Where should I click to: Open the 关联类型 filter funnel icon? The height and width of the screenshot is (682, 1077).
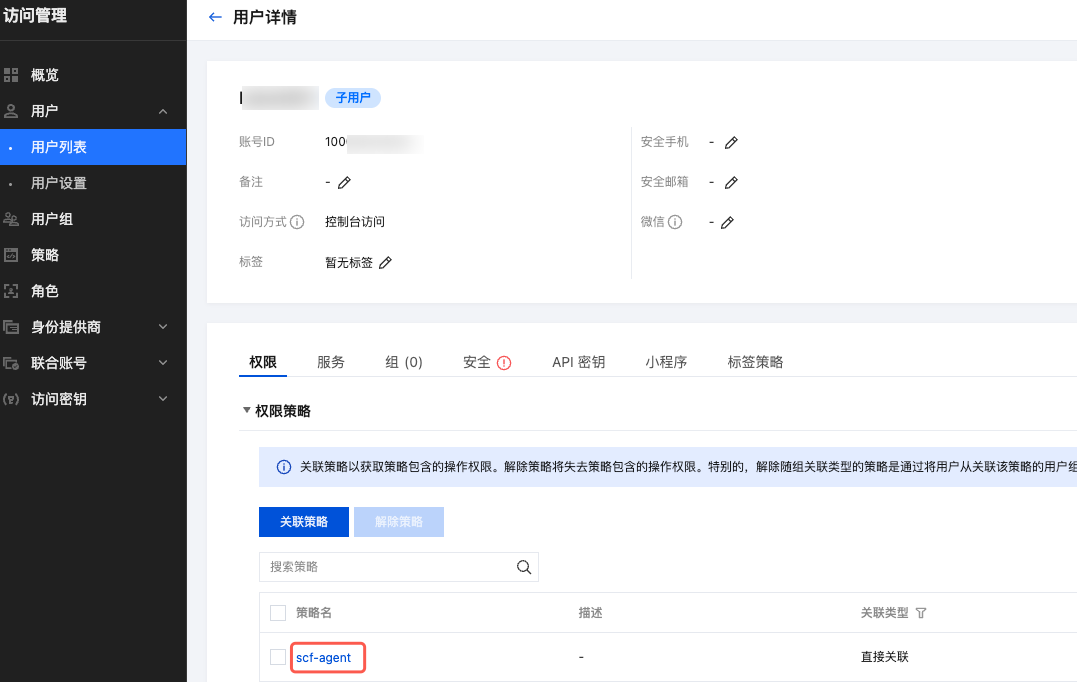pos(921,613)
